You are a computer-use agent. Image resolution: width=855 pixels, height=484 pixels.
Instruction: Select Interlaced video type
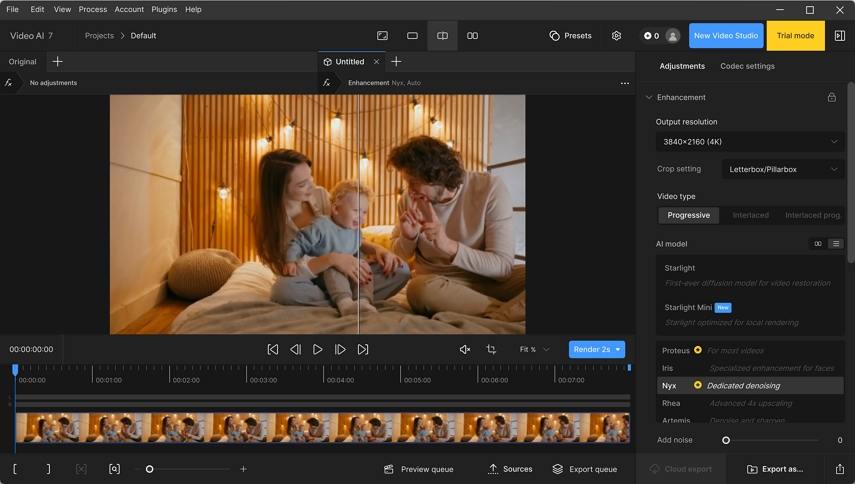point(750,215)
